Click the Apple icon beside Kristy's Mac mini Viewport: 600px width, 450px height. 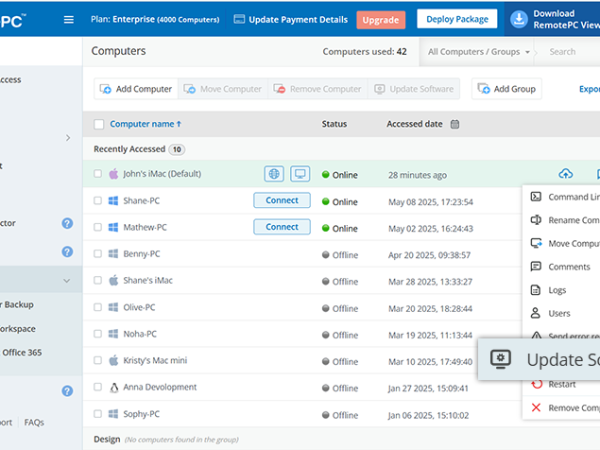point(114,360)
